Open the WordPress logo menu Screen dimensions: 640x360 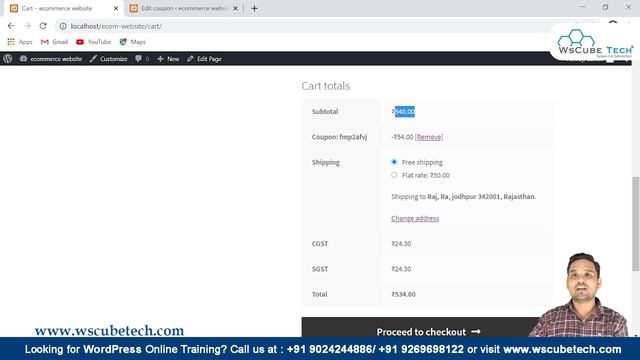(8, 59)
